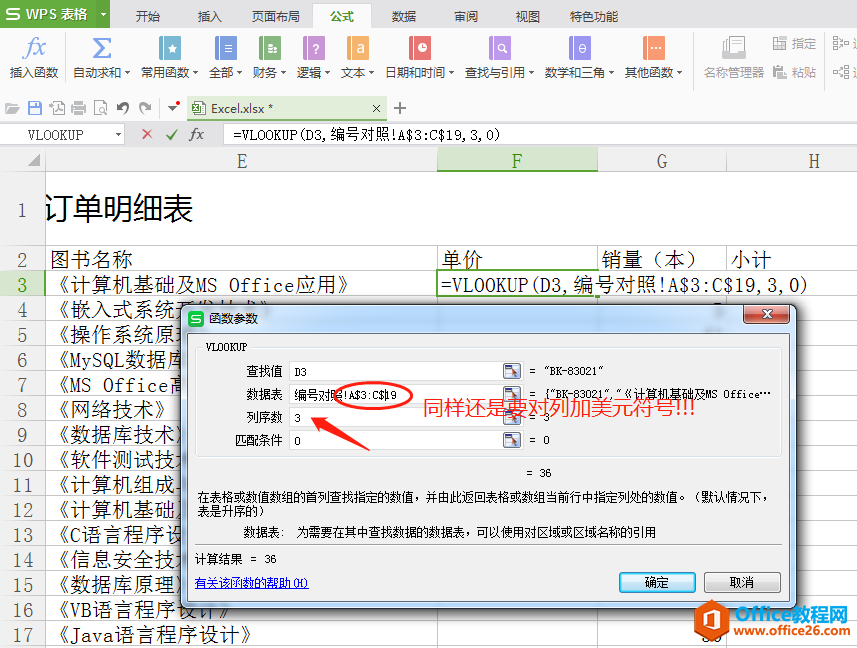Expand the 逻辑 functions dropdown
Image resolution: width=857 pixels, height=648 pixels.
327,73
